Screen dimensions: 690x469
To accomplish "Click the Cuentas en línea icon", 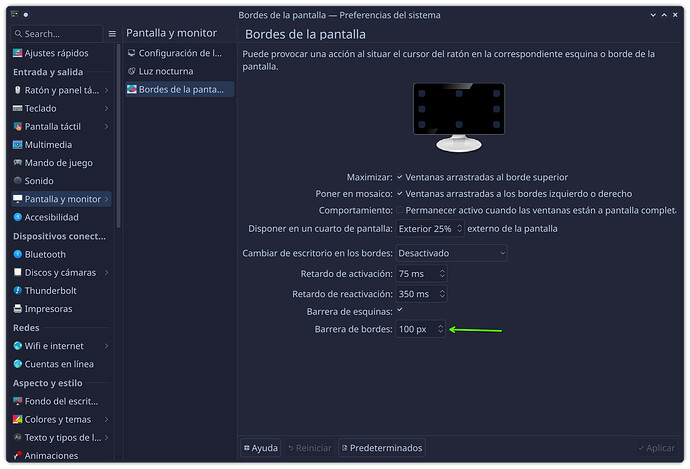I will (x=18, y=364).
